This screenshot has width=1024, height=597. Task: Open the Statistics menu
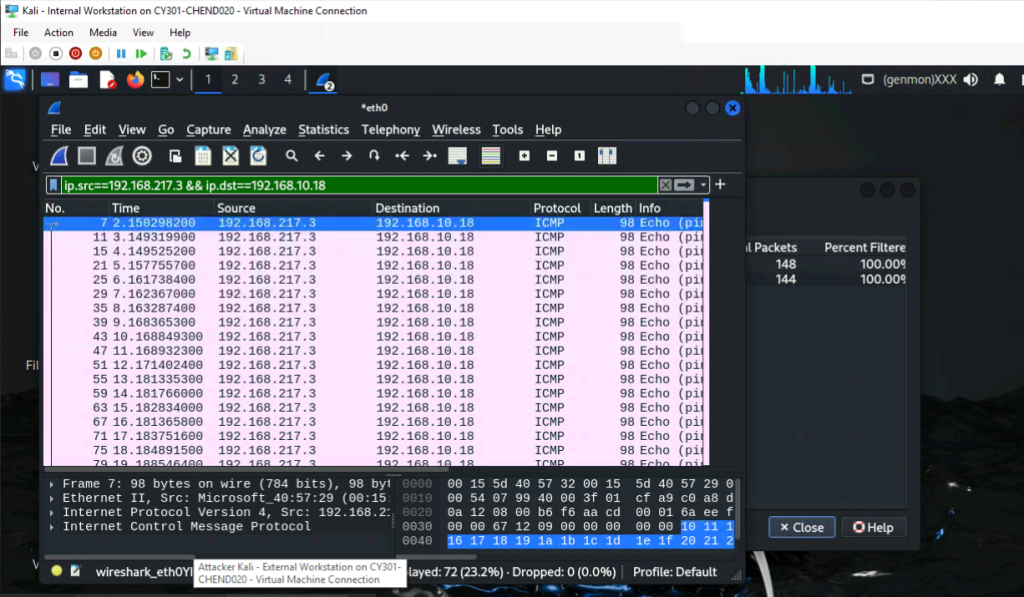(323, 130)
